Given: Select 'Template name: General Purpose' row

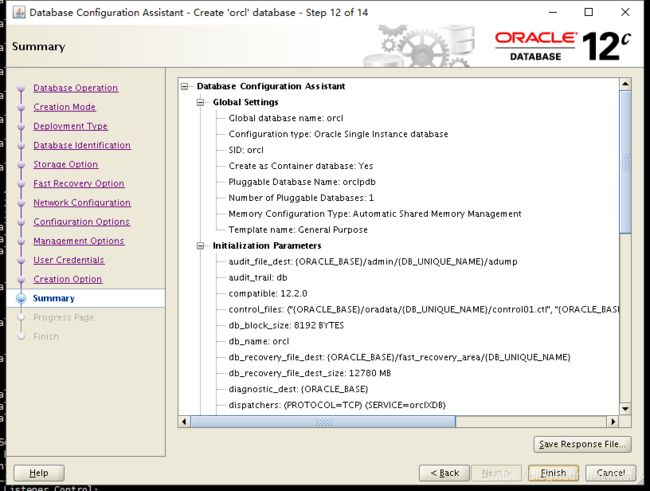Looking at the screenshot, I should click(x=298, y=230).
